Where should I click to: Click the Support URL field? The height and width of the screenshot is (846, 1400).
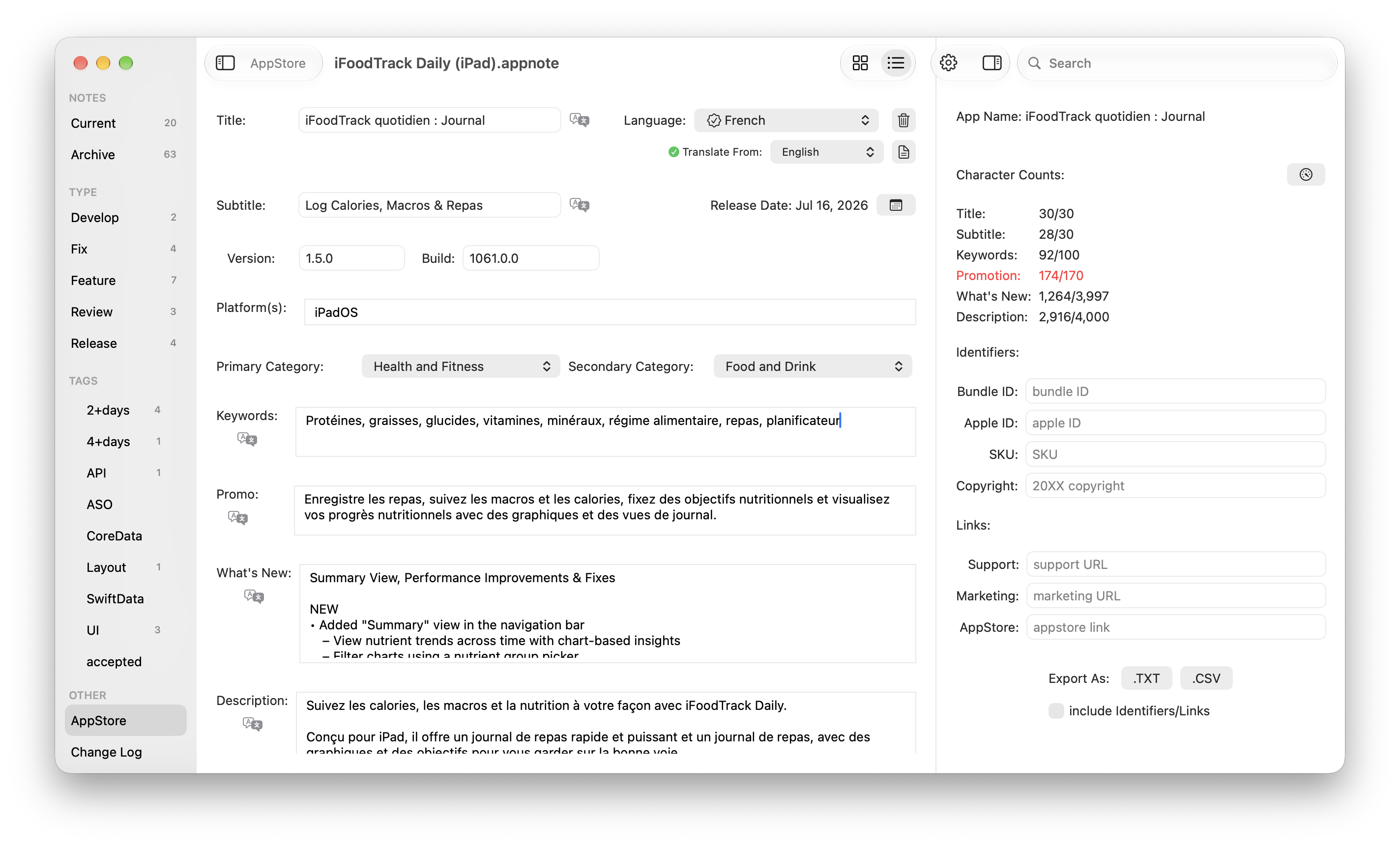tap(1176, 564)
